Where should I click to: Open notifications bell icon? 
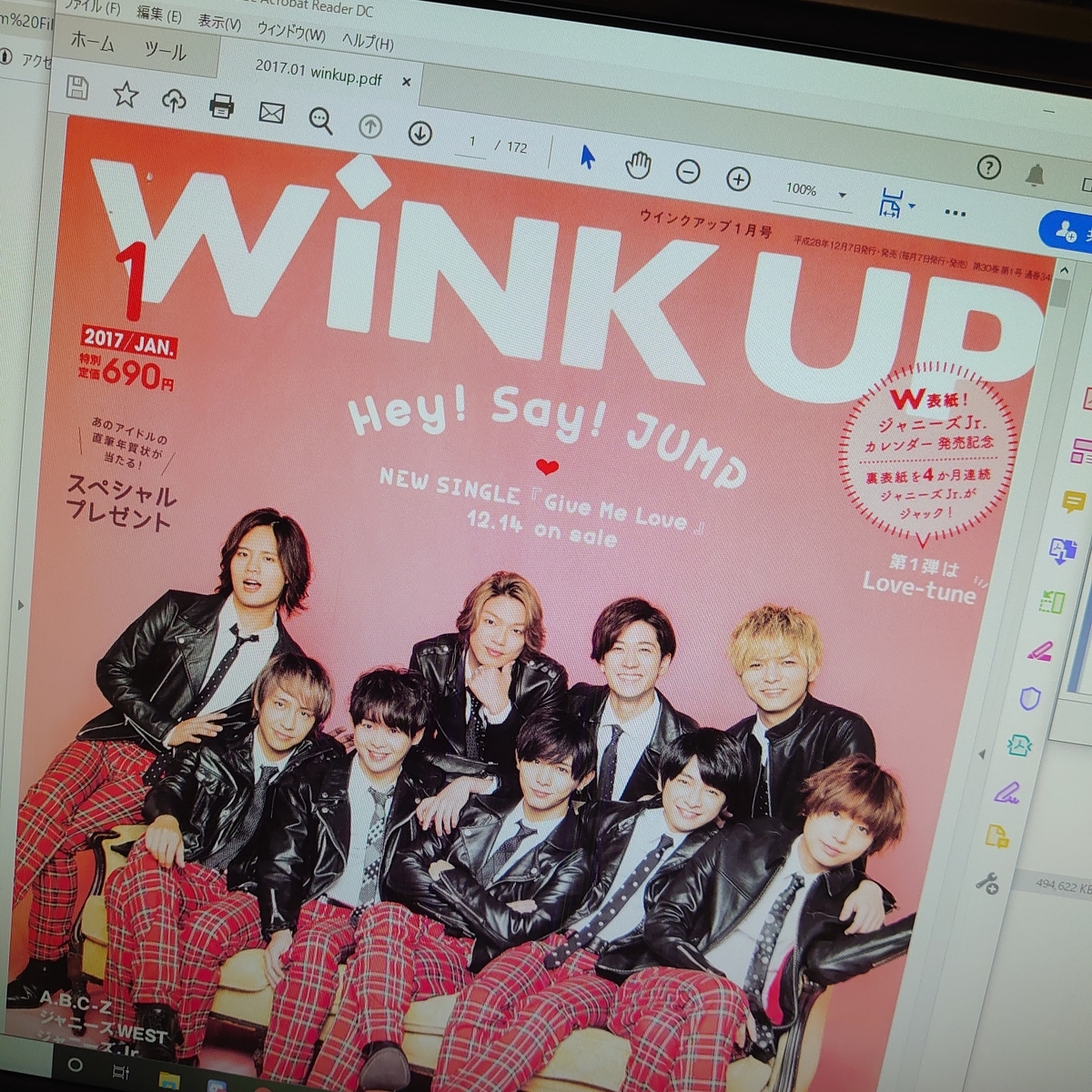1034,175
